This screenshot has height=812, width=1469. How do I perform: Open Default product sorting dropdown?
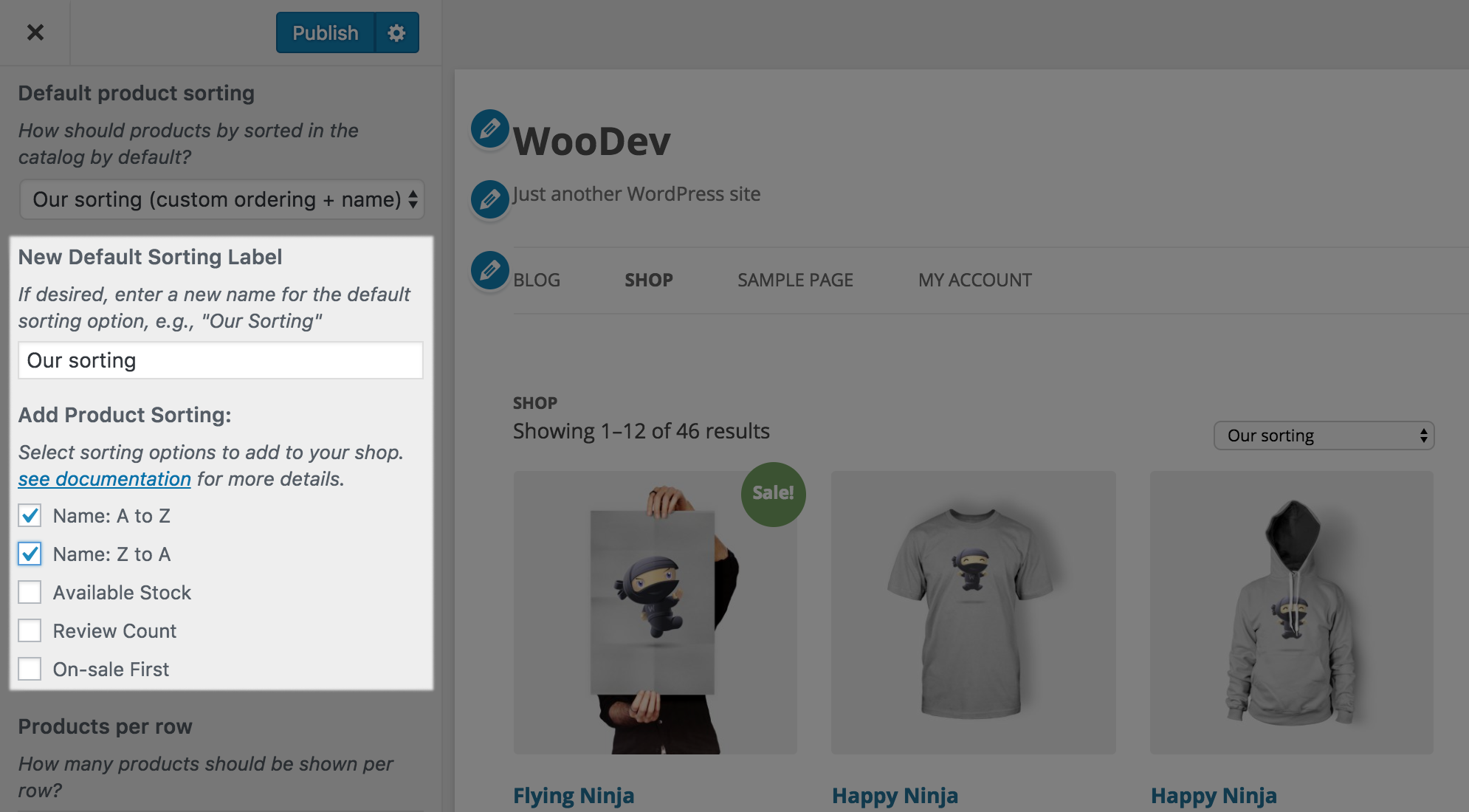(221, 199)
